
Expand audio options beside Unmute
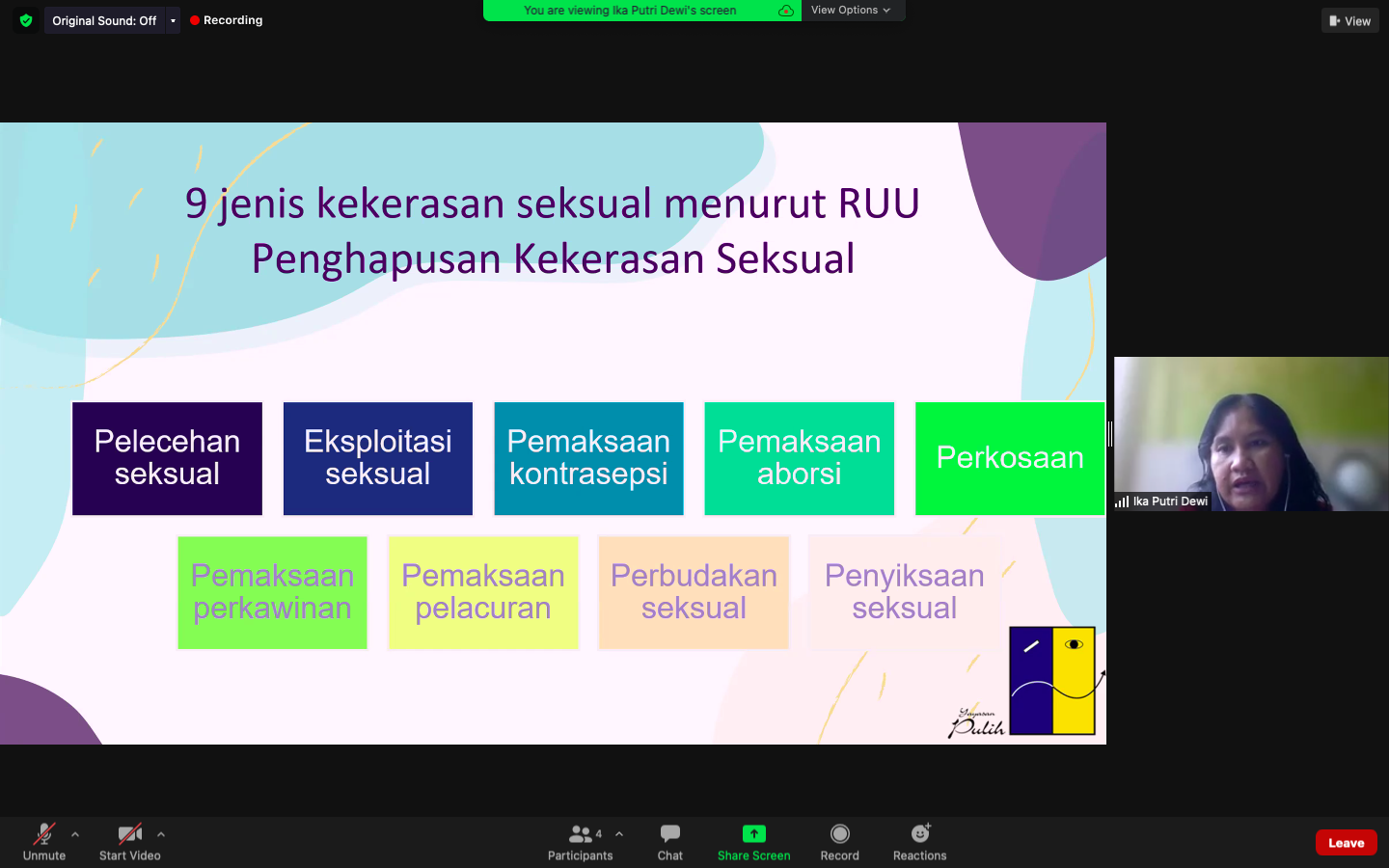click(x=75, y=834)
